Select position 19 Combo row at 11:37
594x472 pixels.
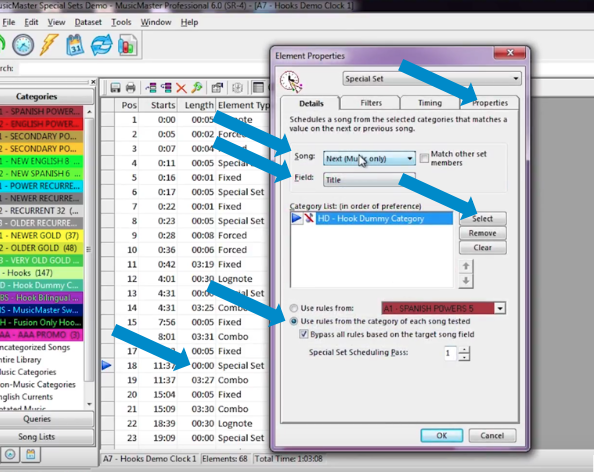click(x=186, y=380)
